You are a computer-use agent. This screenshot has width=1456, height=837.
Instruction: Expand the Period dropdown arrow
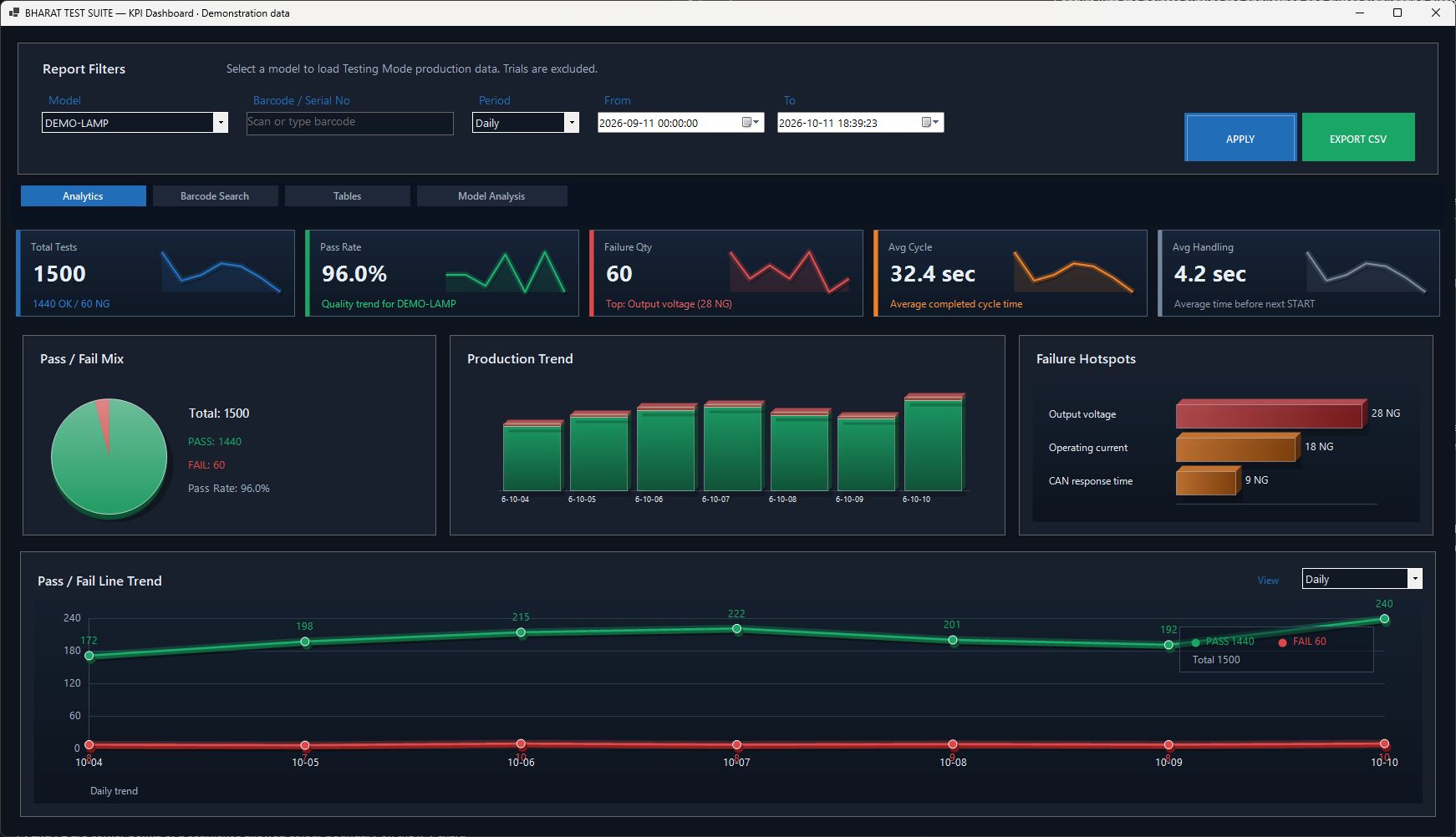[572, 123]
